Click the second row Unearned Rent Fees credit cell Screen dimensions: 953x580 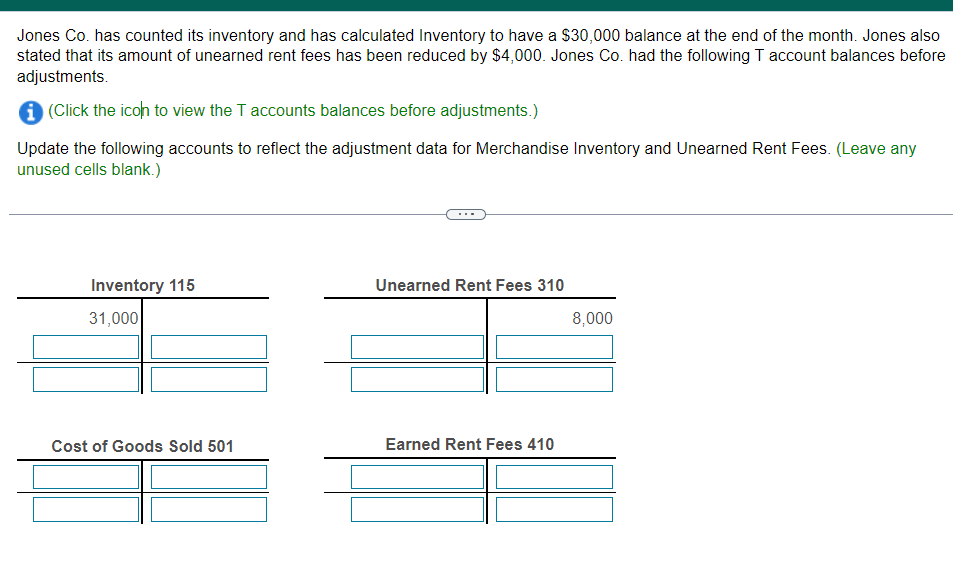click(x=553, y=379)
